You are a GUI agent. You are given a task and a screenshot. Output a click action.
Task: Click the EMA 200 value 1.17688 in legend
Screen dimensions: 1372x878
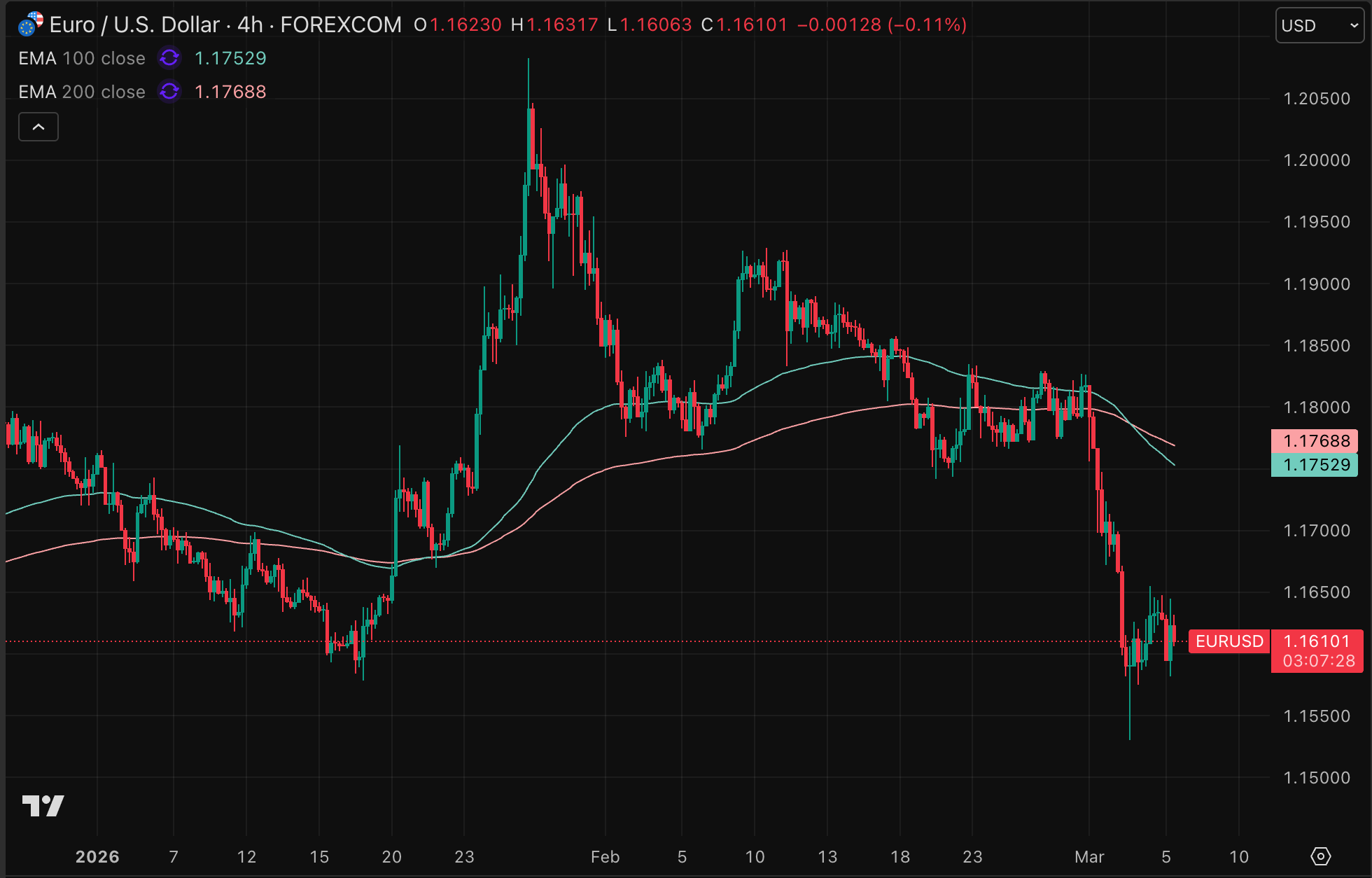click(x=230, y=92)
